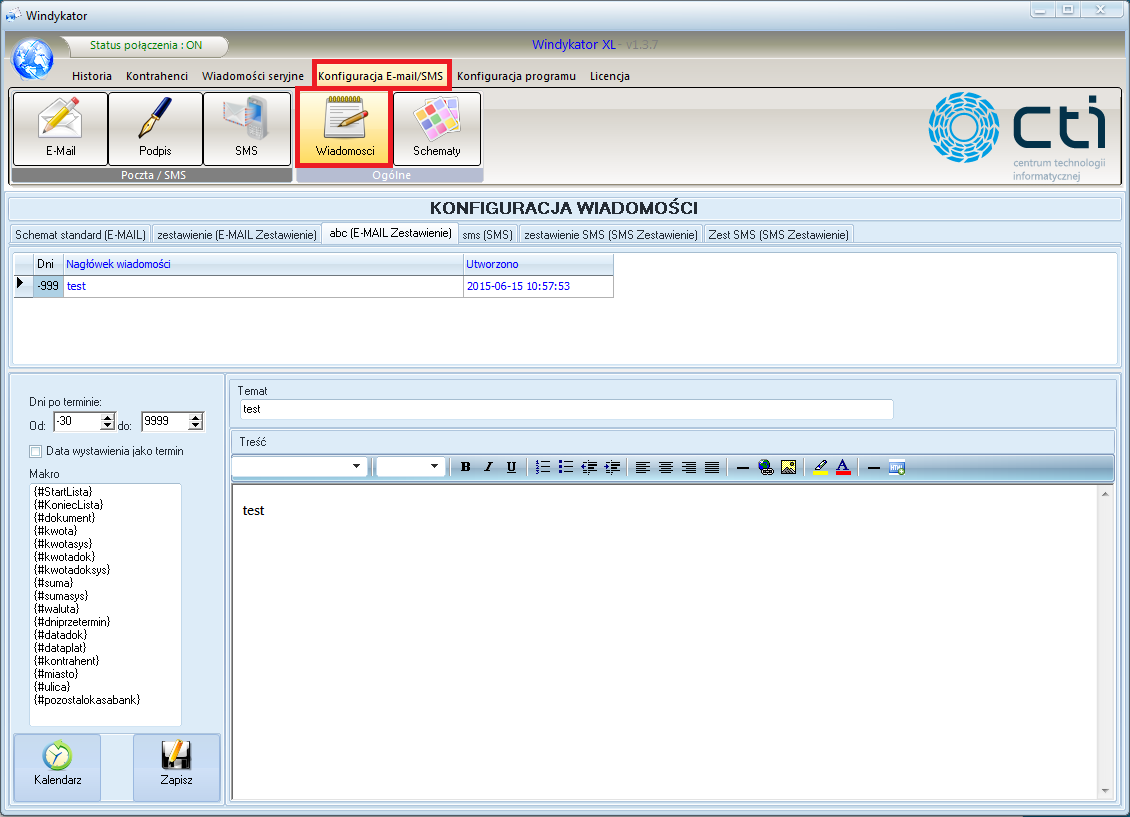Insert a numbered list

[543, 468]
